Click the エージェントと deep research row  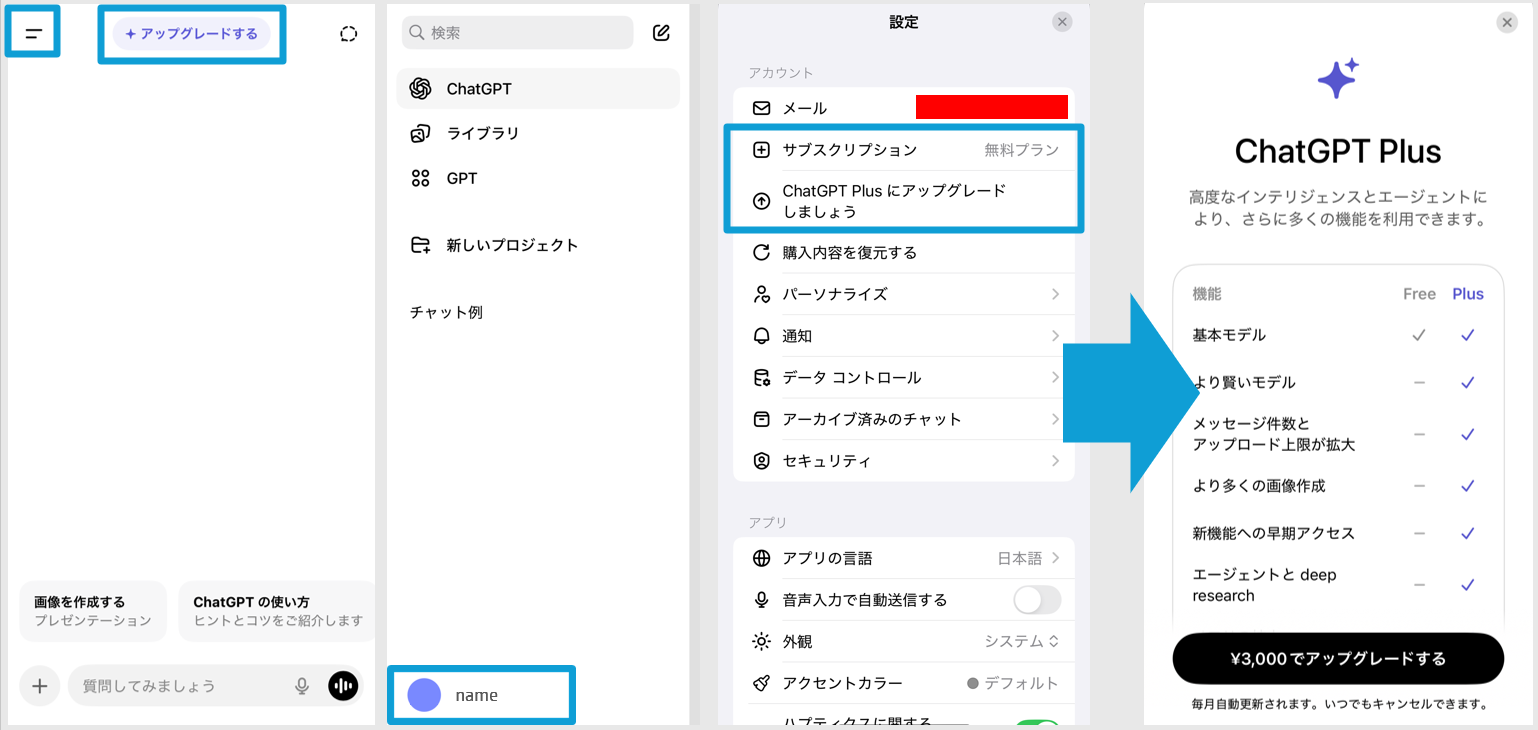point(1338,585)
